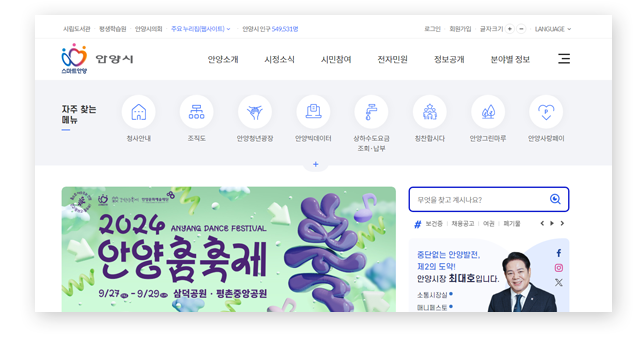Open the 소통시장실 link

[434, 295]
